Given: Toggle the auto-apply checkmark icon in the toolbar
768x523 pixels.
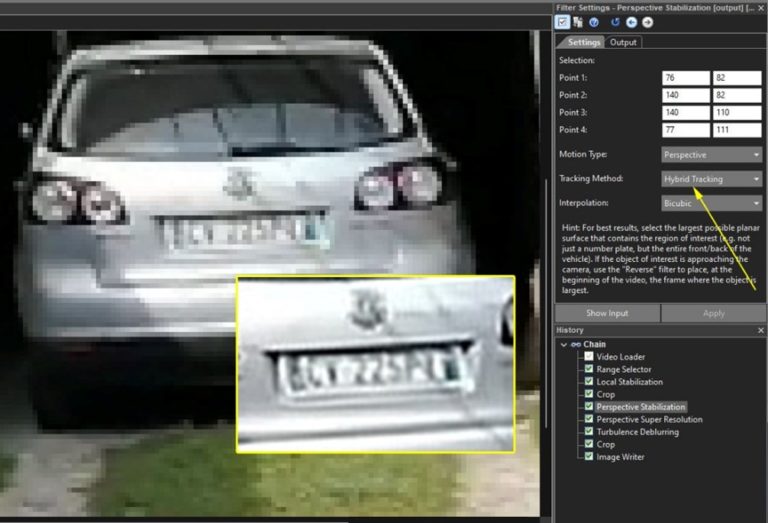Looking at the screenshot, I should tap(562, 22).
